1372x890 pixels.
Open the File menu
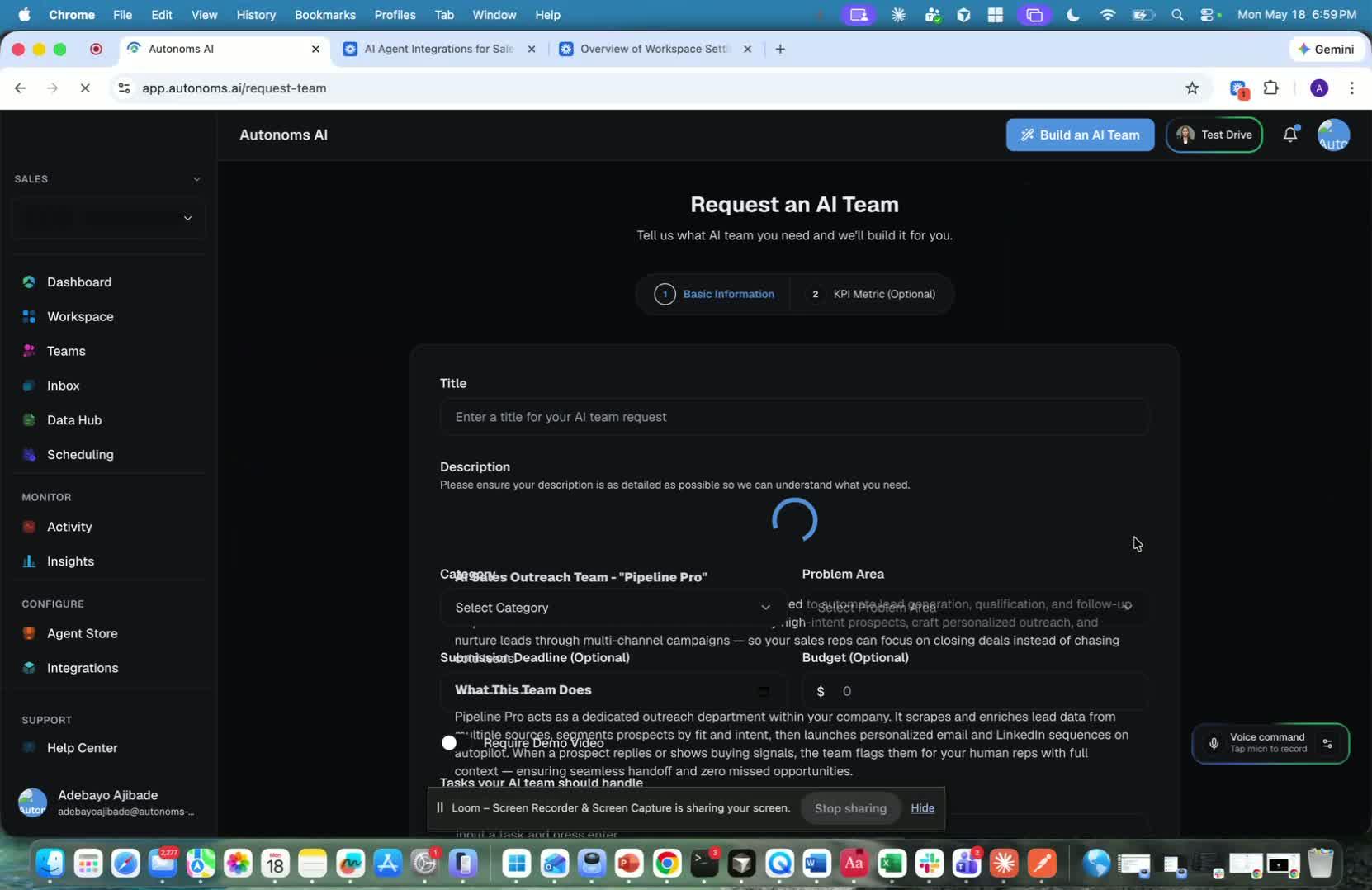coord(122,15)
